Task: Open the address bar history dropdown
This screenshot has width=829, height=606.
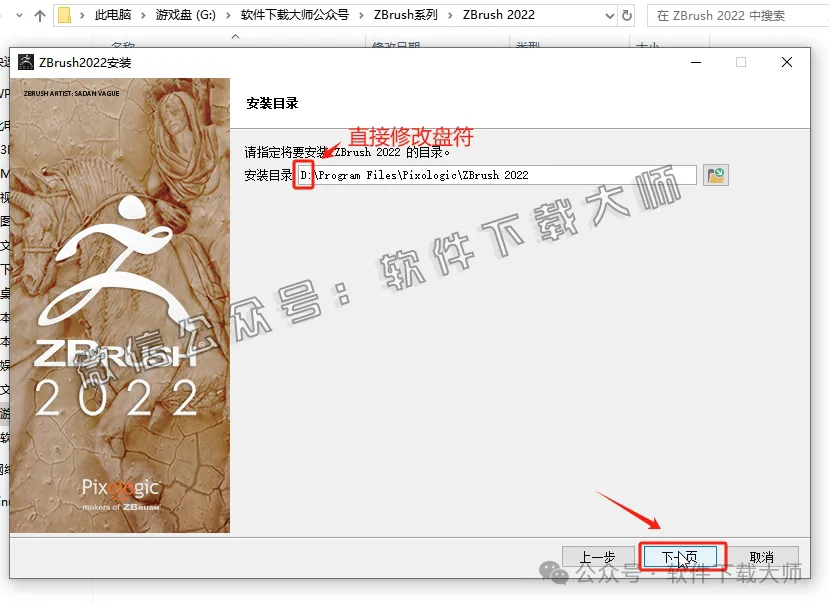Action: 610,15
